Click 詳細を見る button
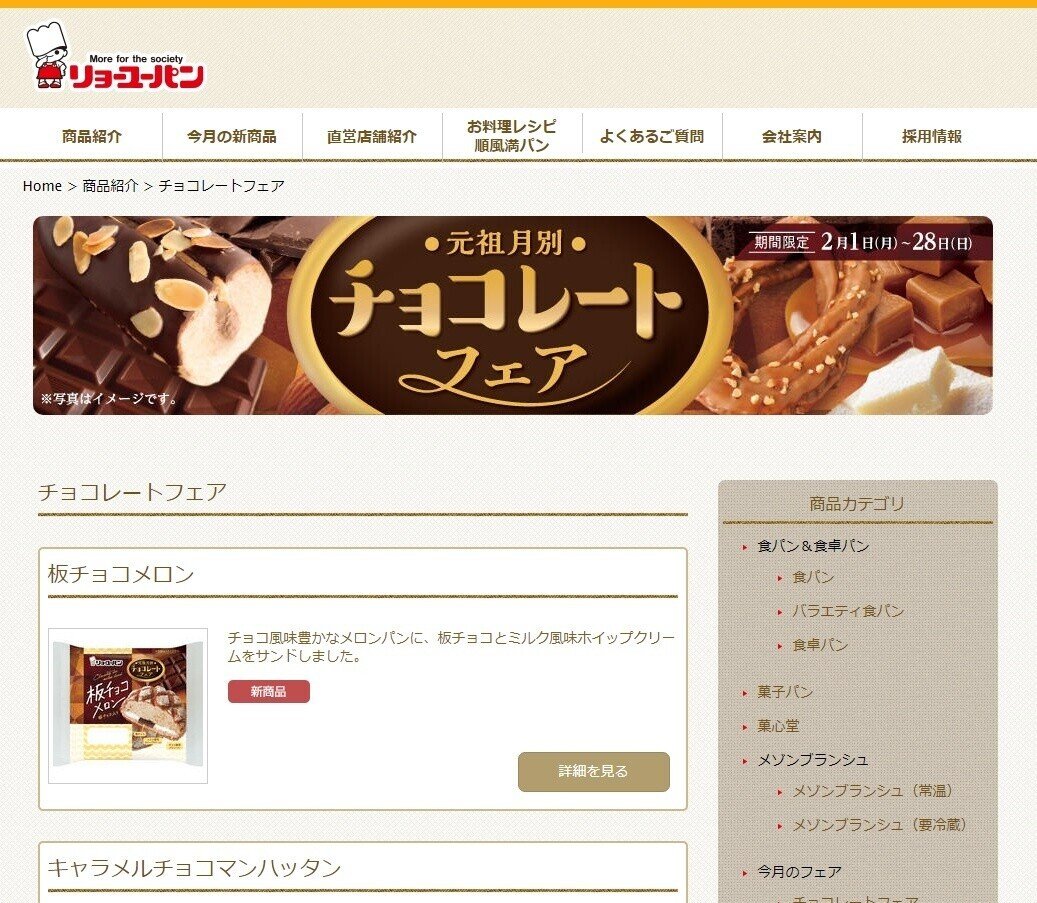1037x903 pixels. click(x=594, y=771)
